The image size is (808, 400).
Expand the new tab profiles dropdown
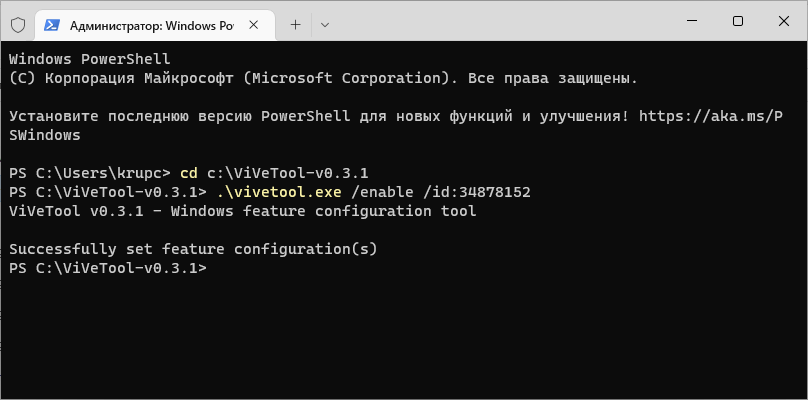[325, 25]
